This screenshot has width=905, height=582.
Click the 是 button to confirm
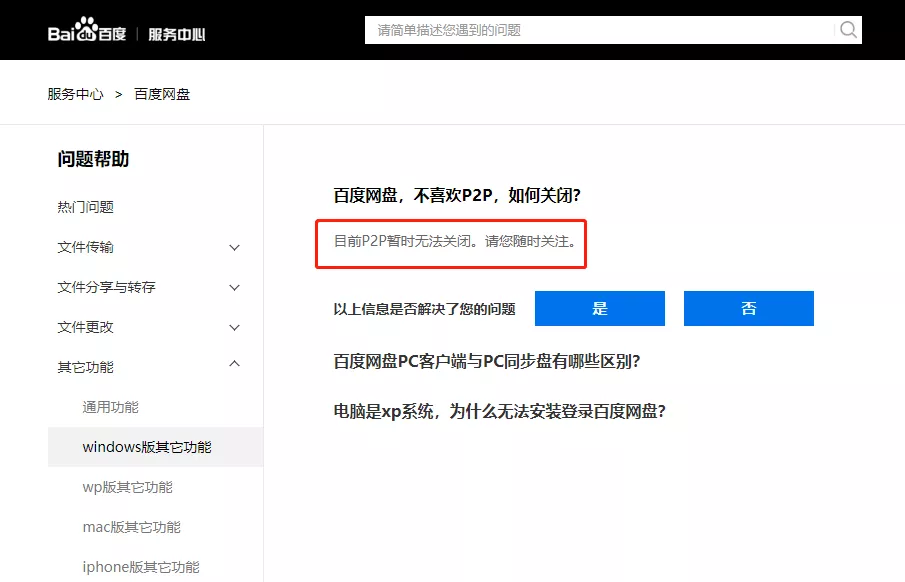pos(599,308)
